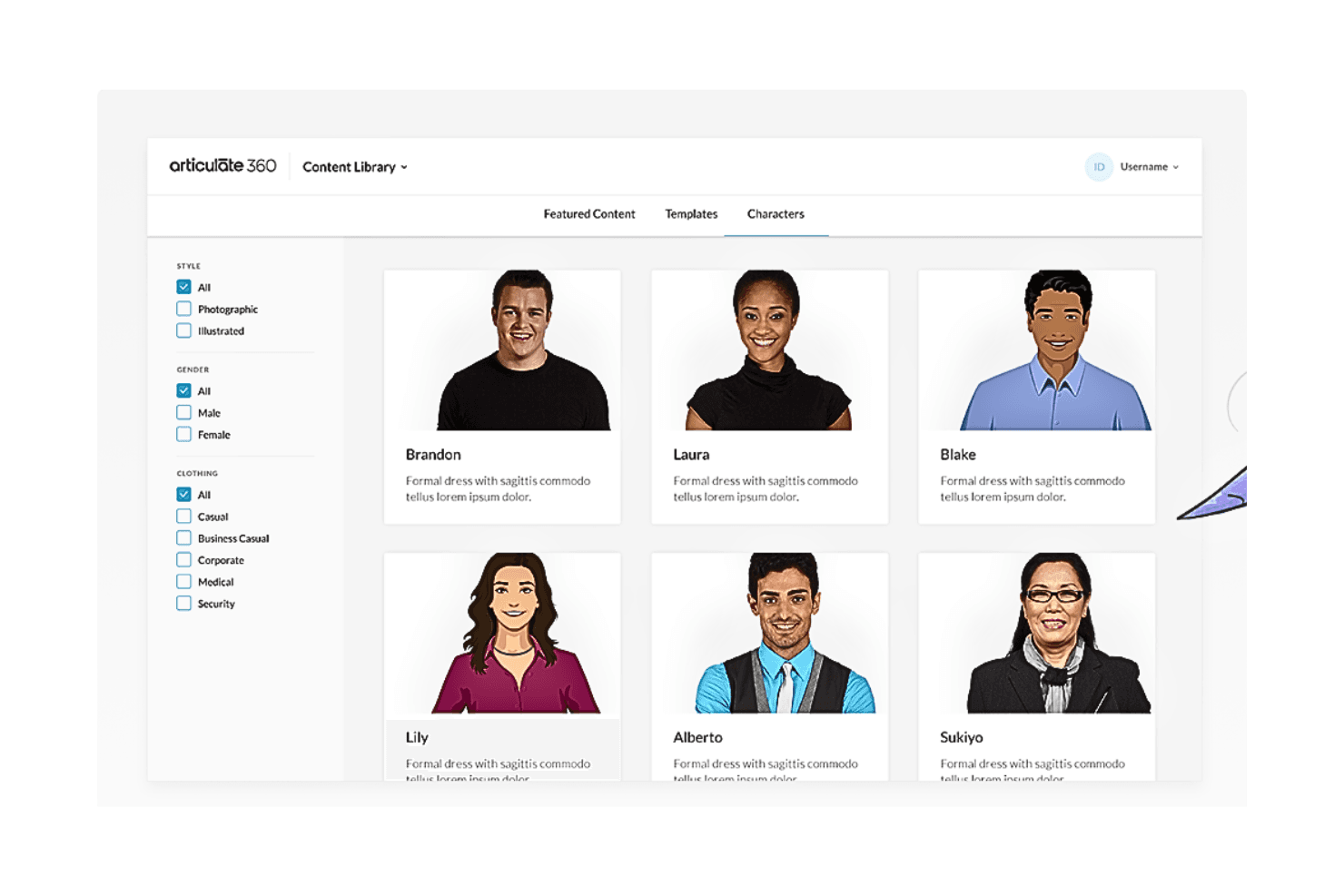The width and height of the screenshot is (1344, 896).
Task: Expand the Username account menu
Action: tap(1150, 167)
